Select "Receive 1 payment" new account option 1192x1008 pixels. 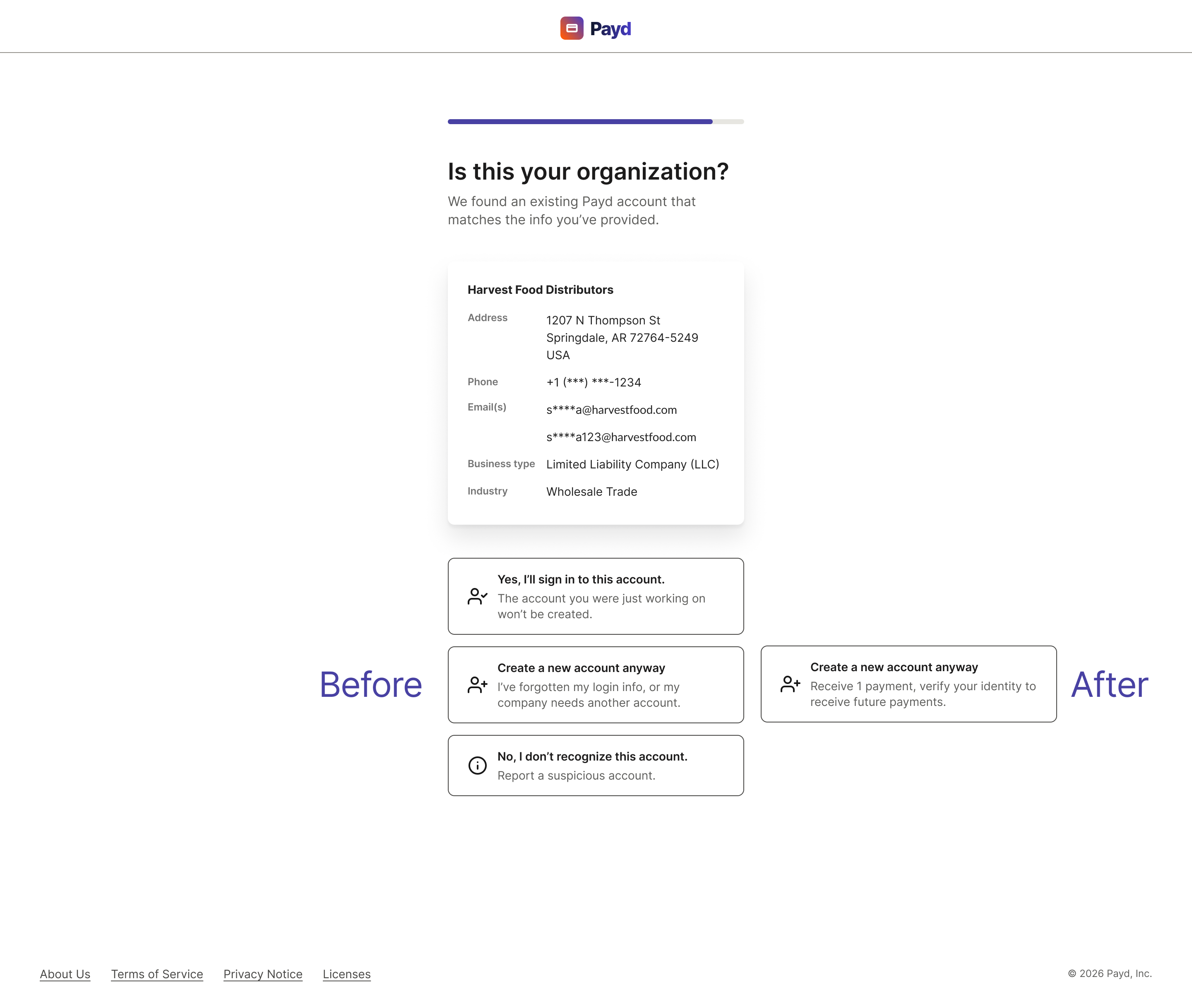point(908,684)
